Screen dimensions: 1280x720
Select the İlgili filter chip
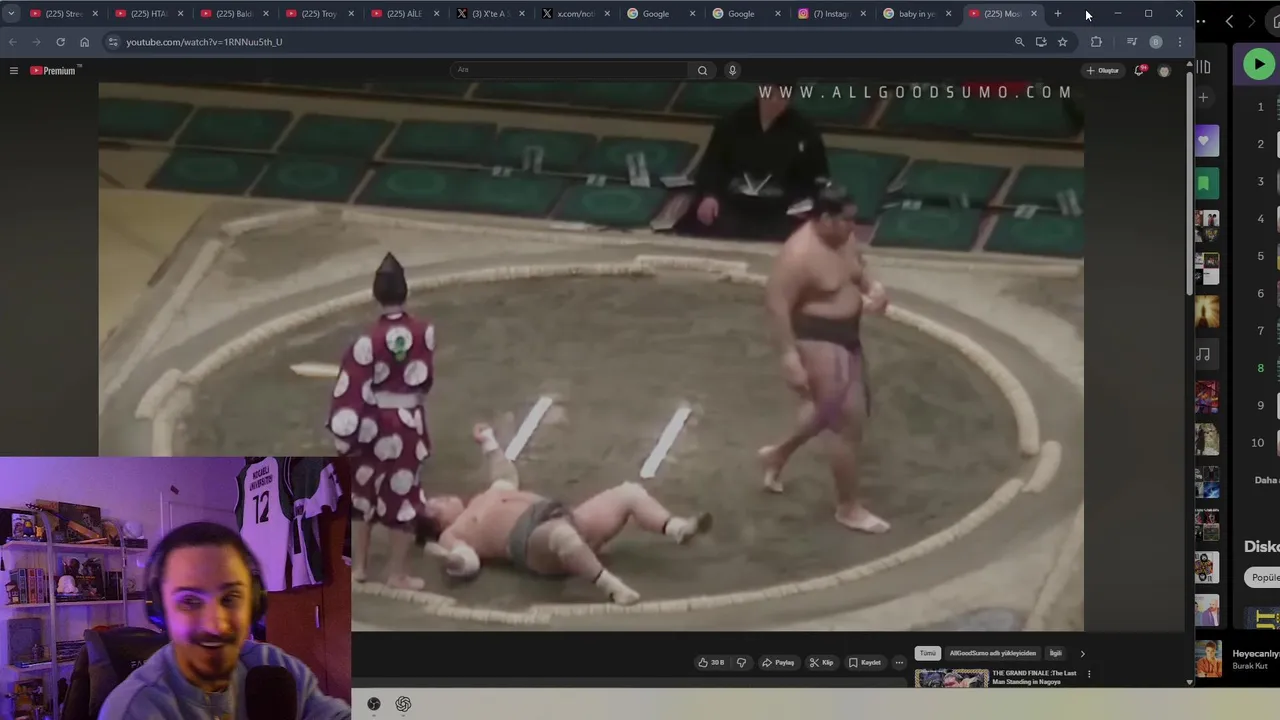[1055, 653]
